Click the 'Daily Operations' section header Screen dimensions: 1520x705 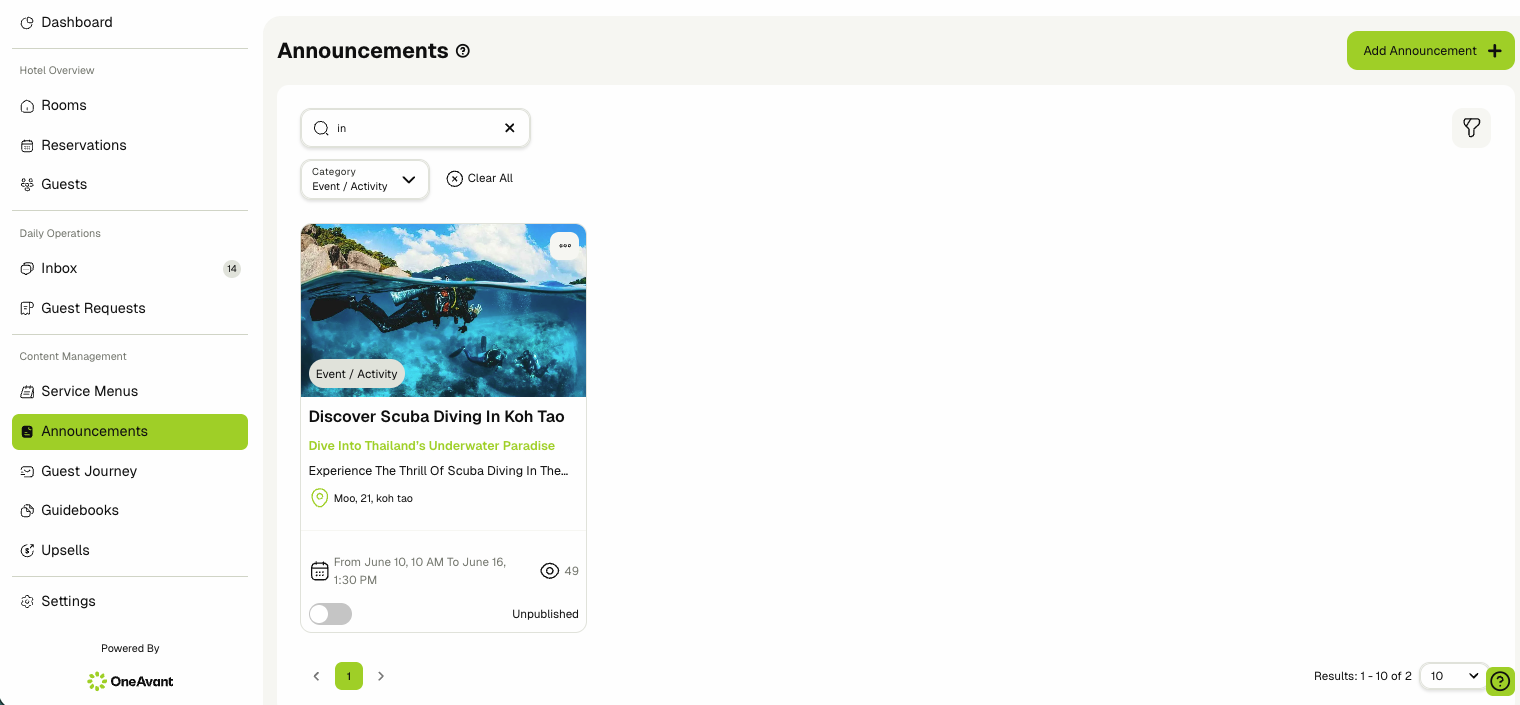(x=60, y=233)
